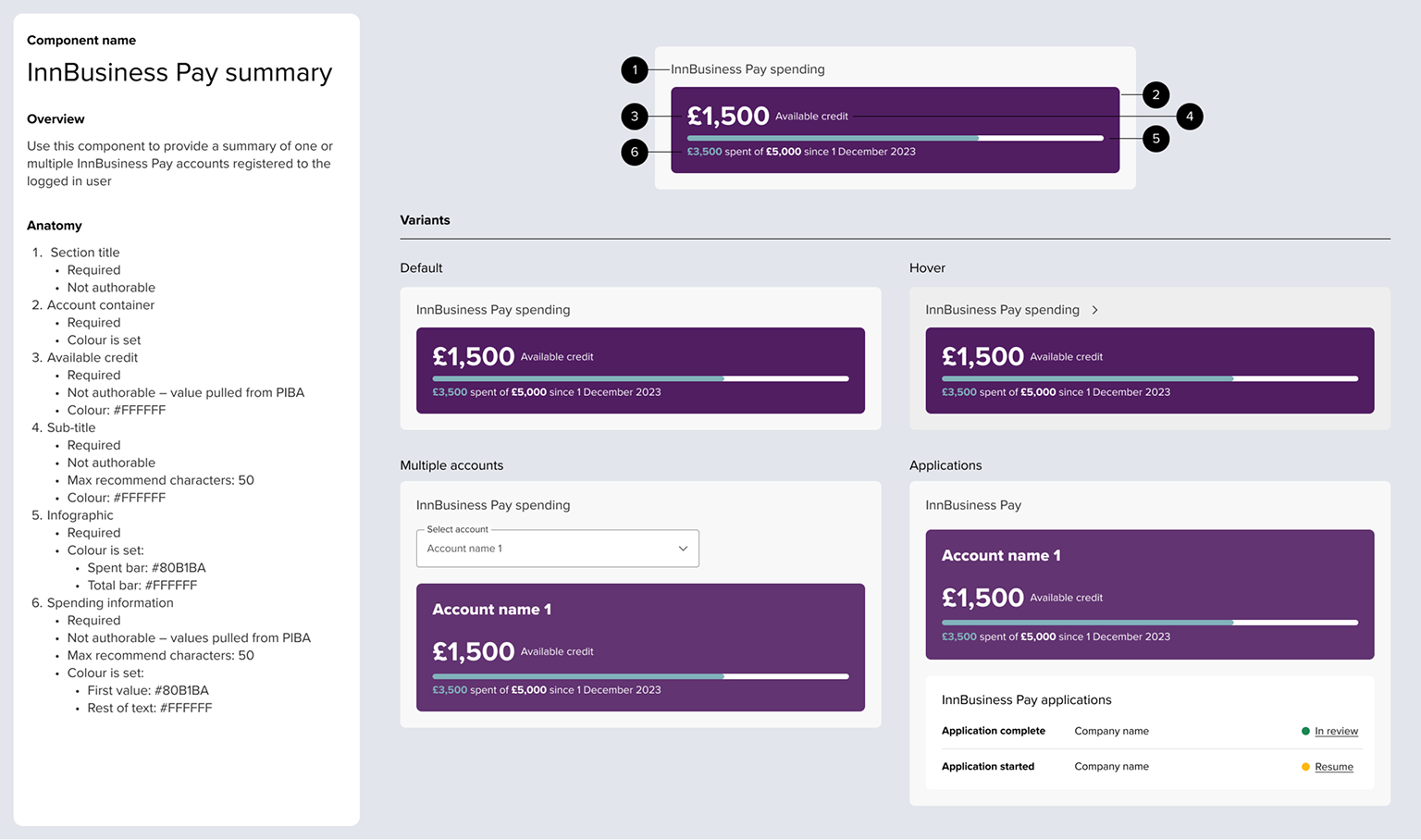Open the In review application link

coord(1336,731)
